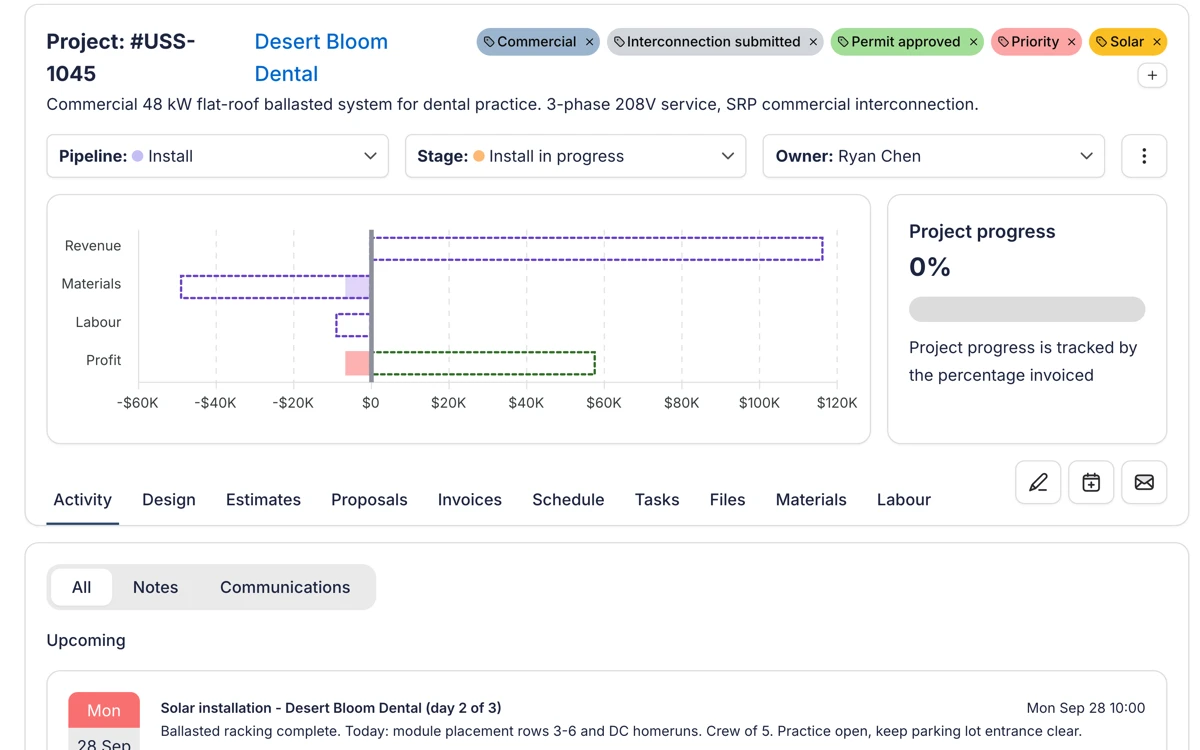Open Solar installation - Desert Bloom Dental event
Image resolution: width=1200 pixels, height=750 pixels.
(331, 708)
